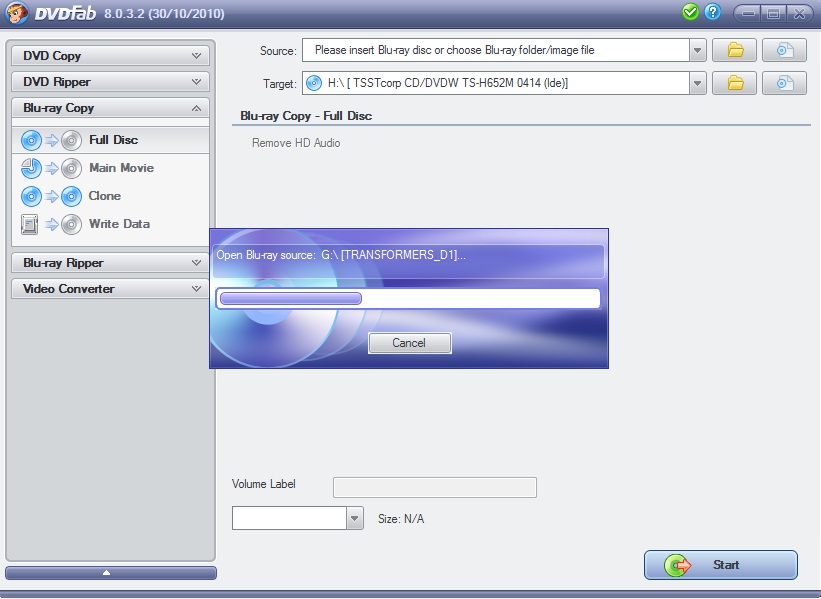
Task: Click the Full Disc gray target disc icon
Action: click(71, 140)
